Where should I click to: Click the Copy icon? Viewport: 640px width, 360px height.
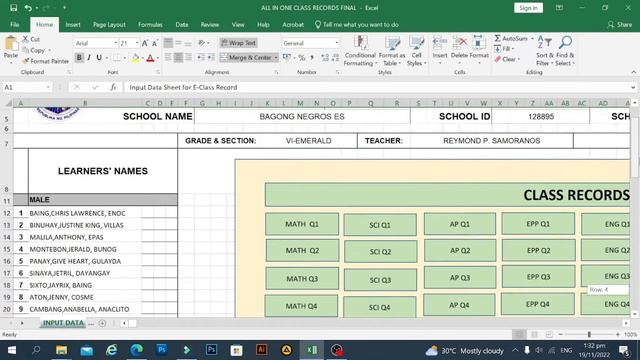(x=26, y=50)
